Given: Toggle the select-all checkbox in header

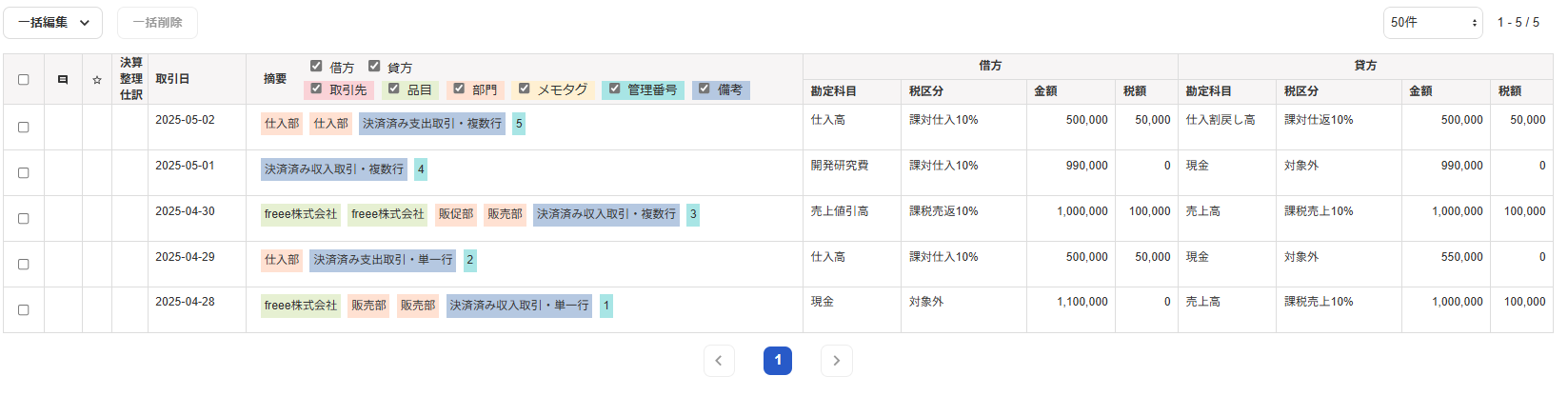Looking at the screenshot, I should click(x=24, y=80).
